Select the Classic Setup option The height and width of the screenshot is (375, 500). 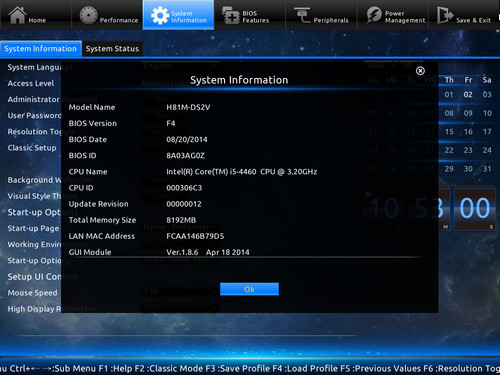tap(32, 148)
